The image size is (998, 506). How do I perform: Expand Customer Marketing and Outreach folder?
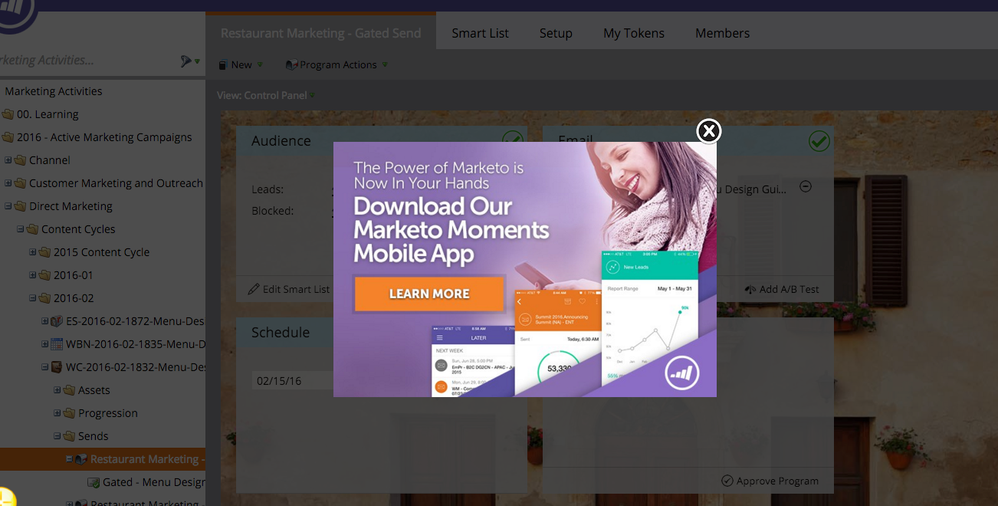[x=8, y=183]
